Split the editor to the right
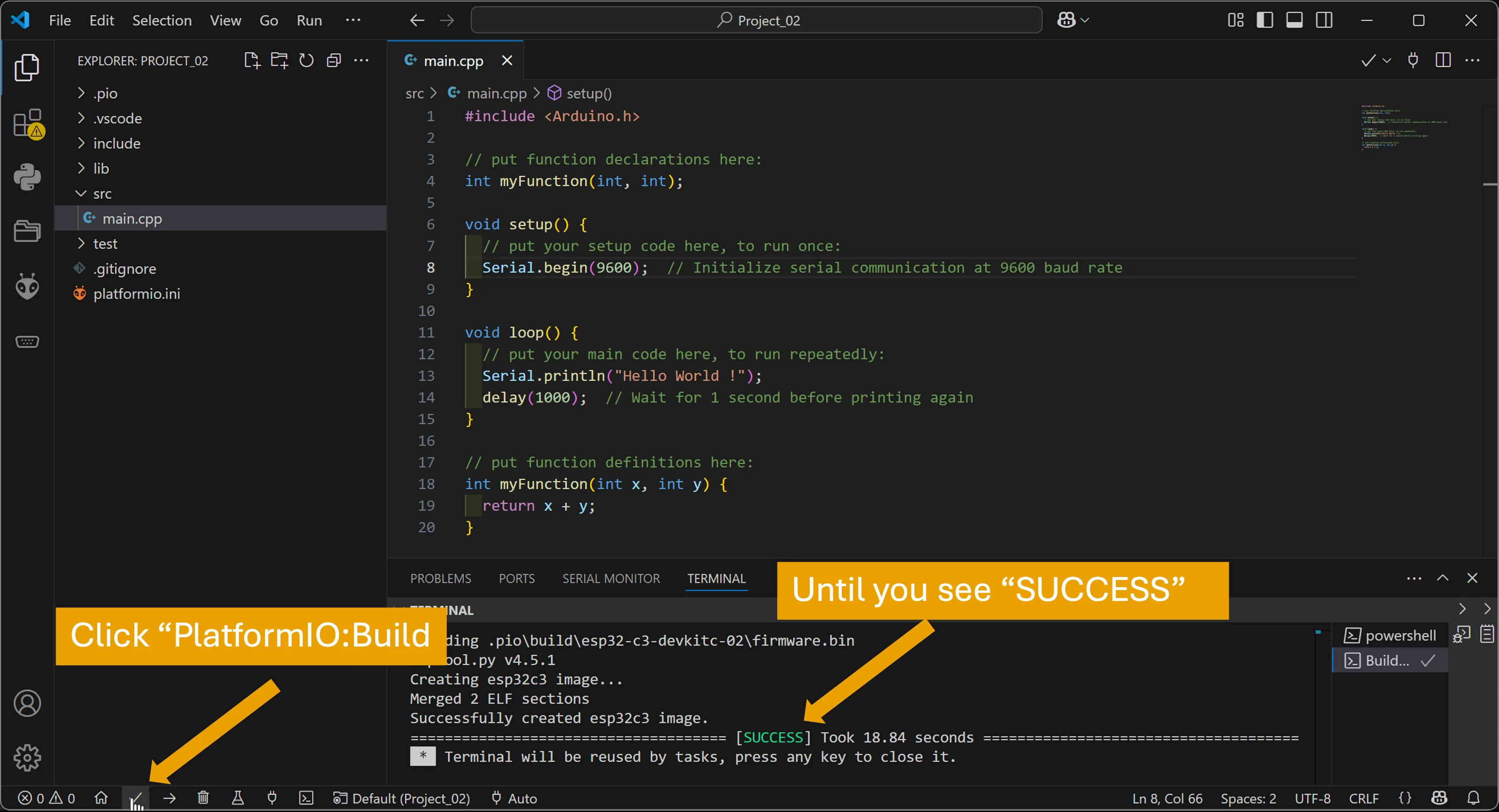This screenshot has height=812, width=1499. [x=1443, y=60]
